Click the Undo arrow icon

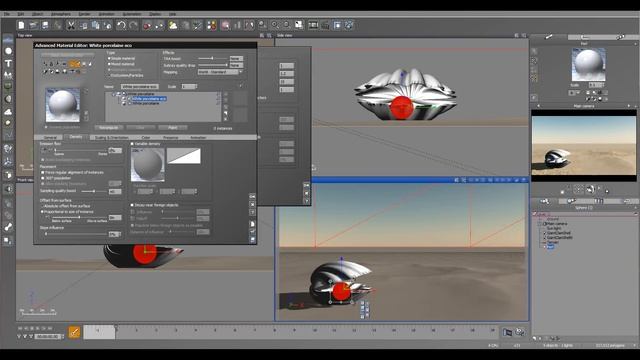point(121,25)
